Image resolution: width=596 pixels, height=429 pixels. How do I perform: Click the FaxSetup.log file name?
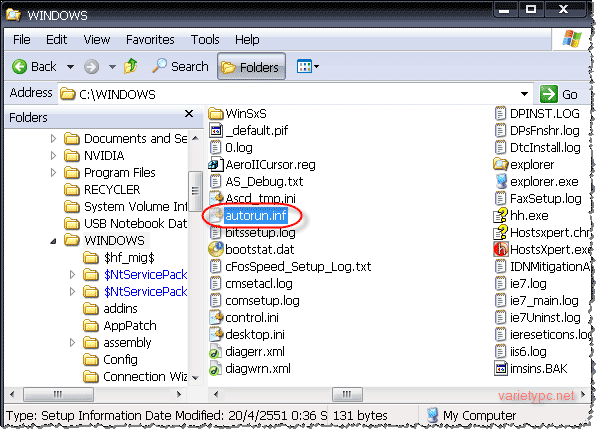click(x=545, y=198)
